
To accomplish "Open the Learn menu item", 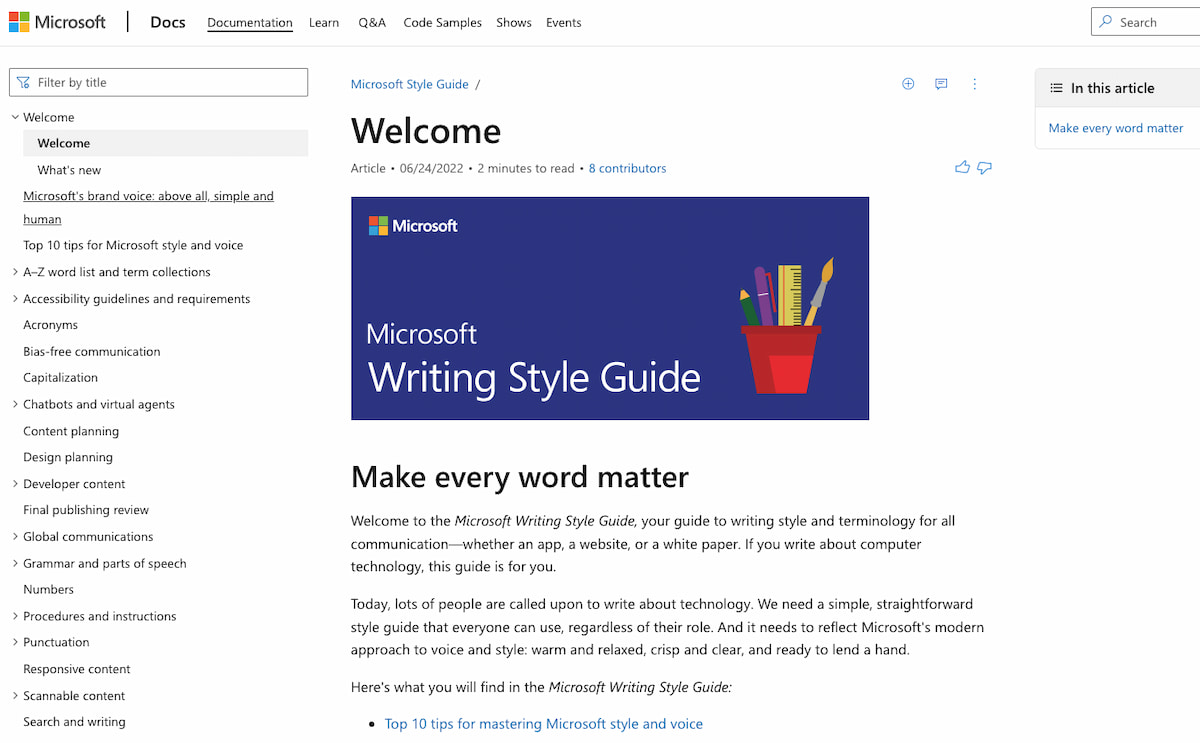I will click(323, 22).
